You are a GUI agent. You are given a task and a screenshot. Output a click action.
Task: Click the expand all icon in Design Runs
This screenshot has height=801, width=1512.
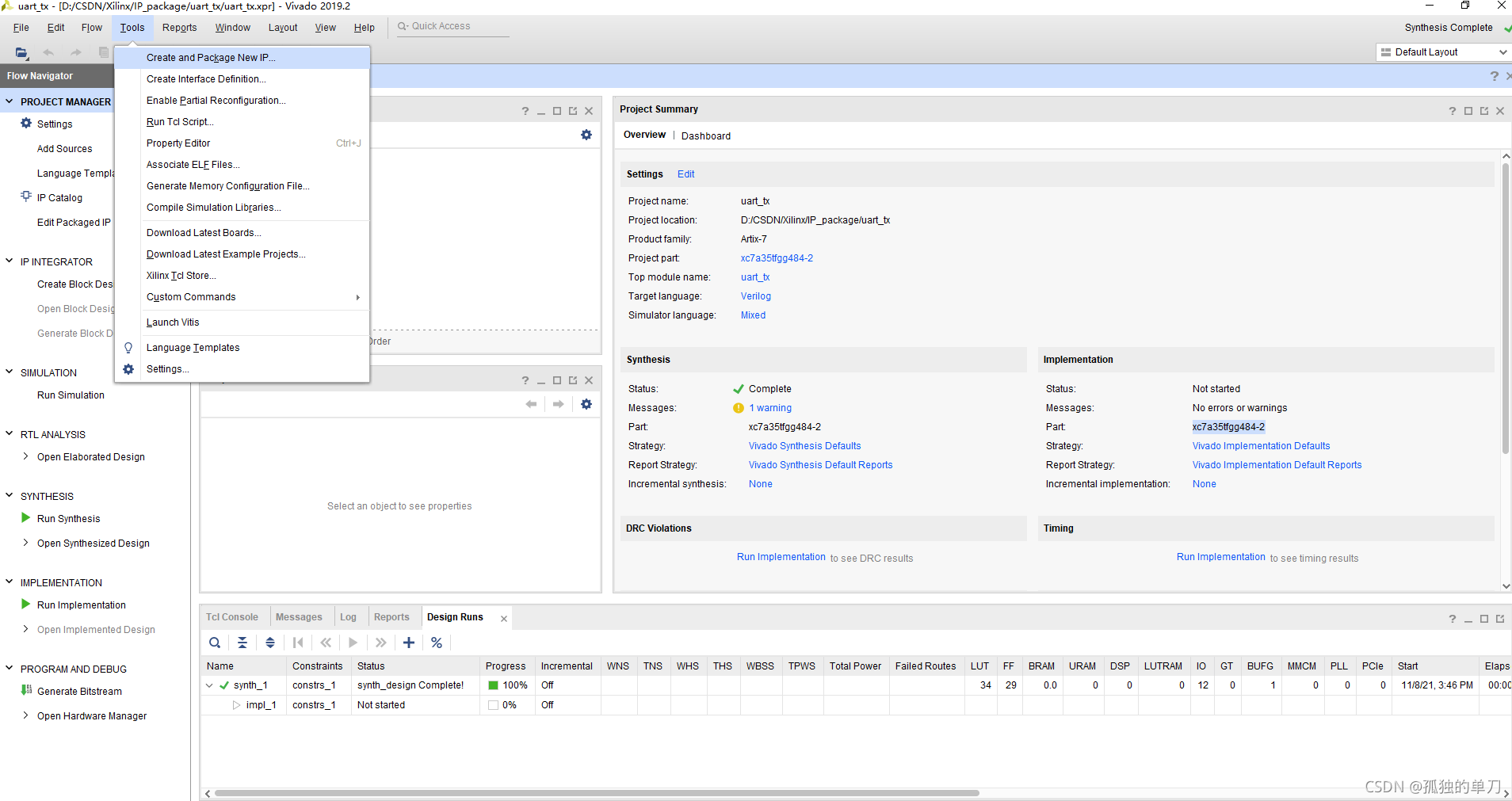(270, 643)
